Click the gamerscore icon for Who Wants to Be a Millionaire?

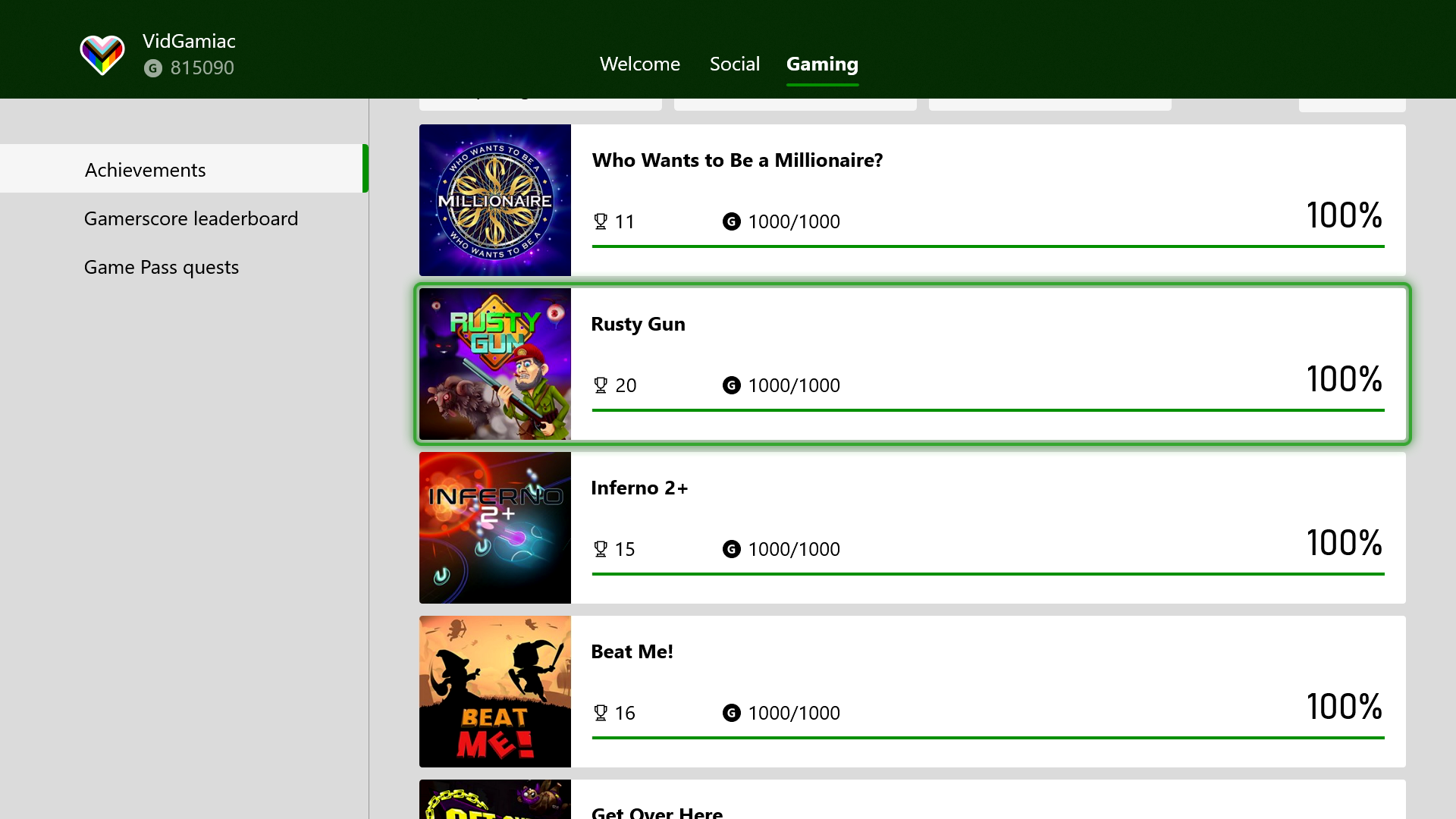click(731, 221)
